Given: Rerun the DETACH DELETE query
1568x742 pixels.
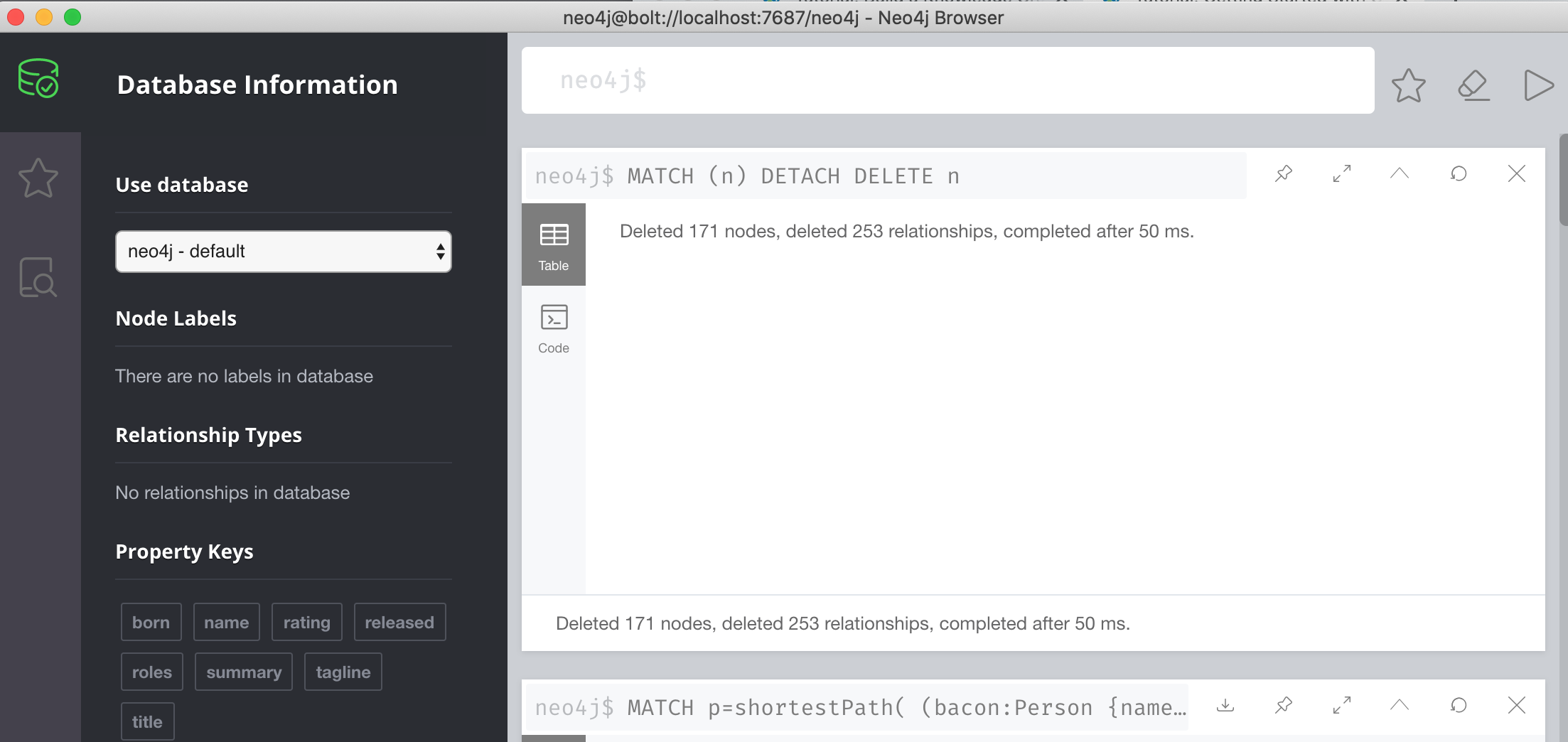Looking at the screenshot, I should (x=1459, y=174).
